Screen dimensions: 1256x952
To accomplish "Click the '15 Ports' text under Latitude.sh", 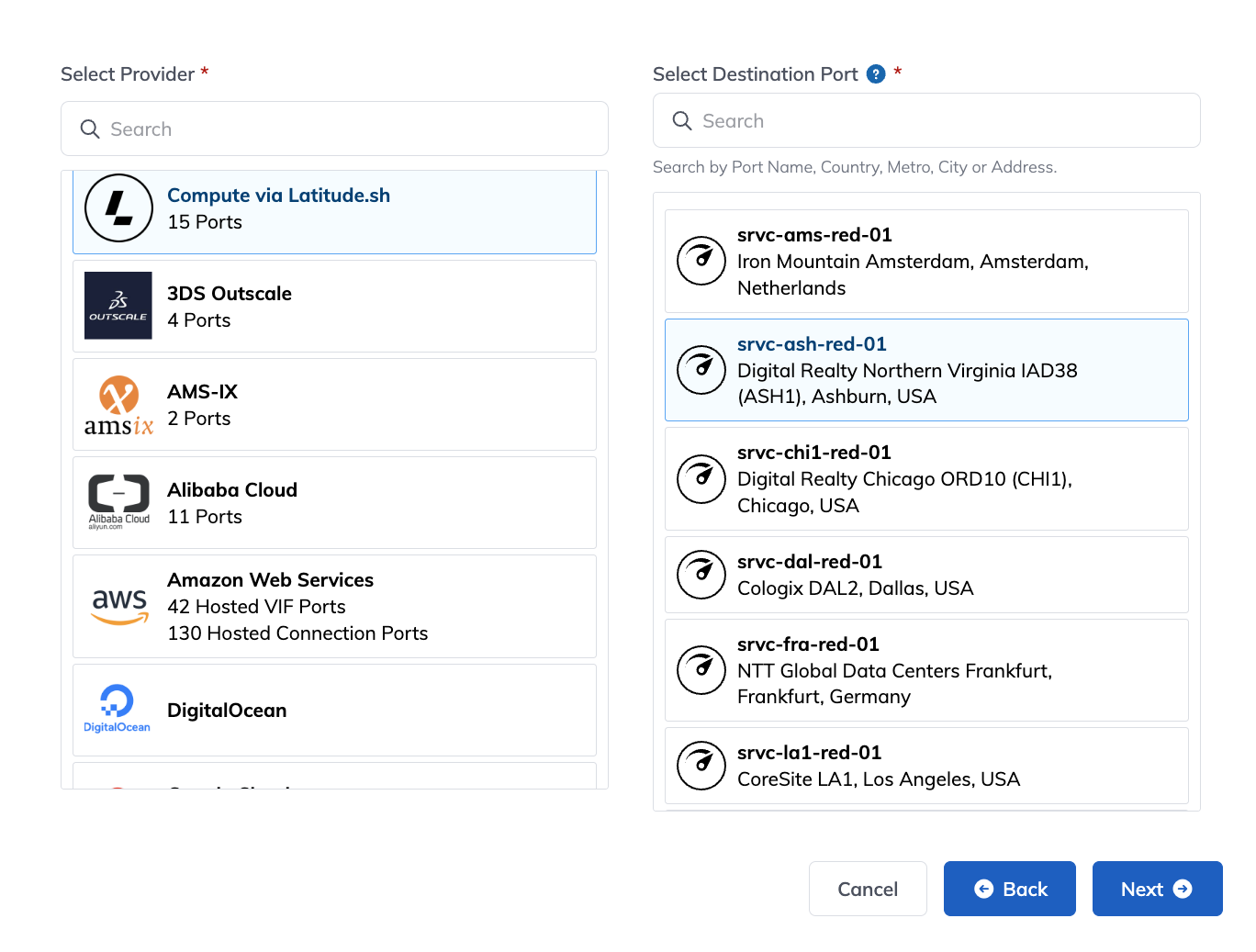I will pos(205,222).
